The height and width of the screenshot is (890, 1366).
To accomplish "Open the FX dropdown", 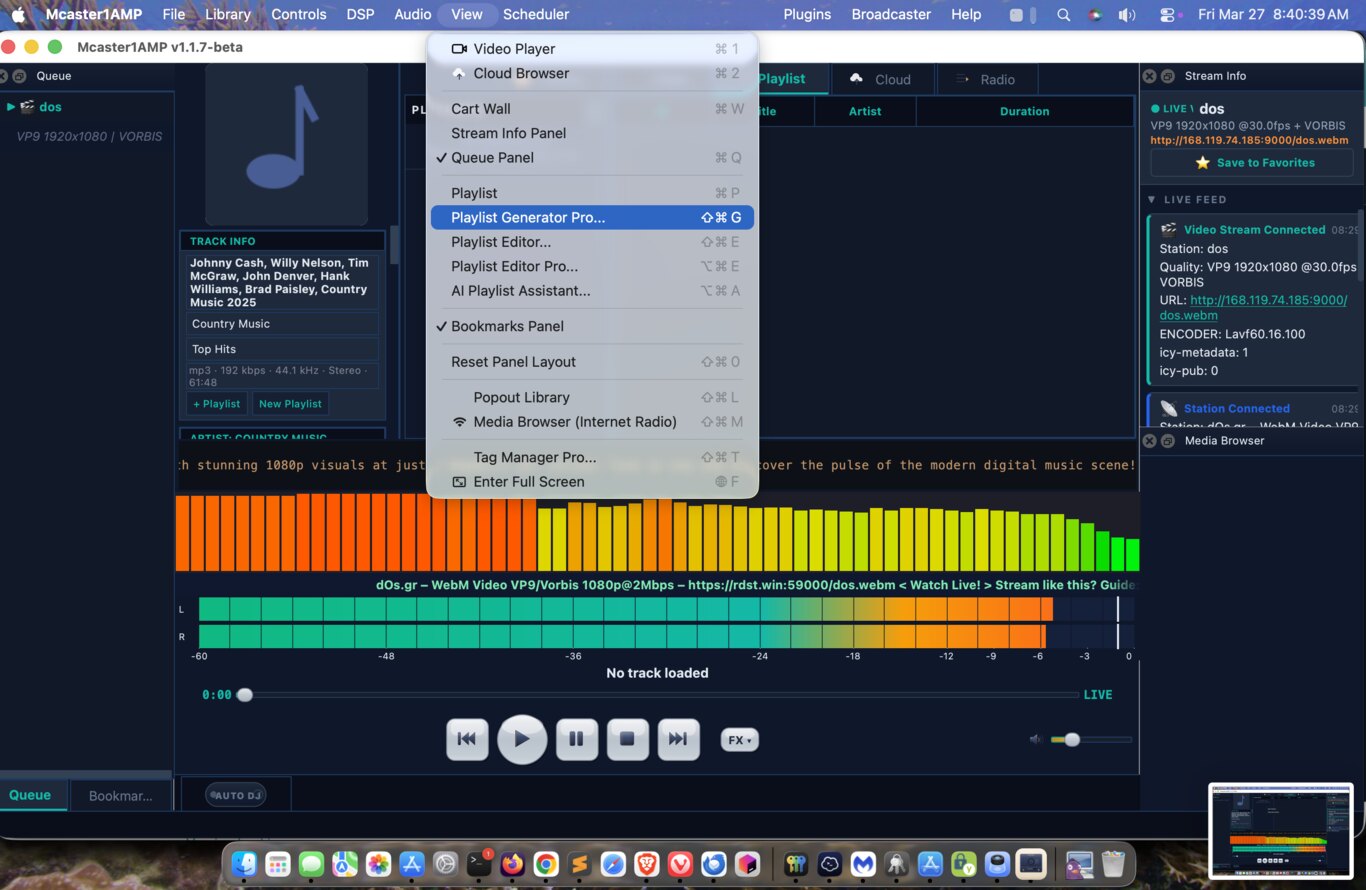I will [740, 740].
